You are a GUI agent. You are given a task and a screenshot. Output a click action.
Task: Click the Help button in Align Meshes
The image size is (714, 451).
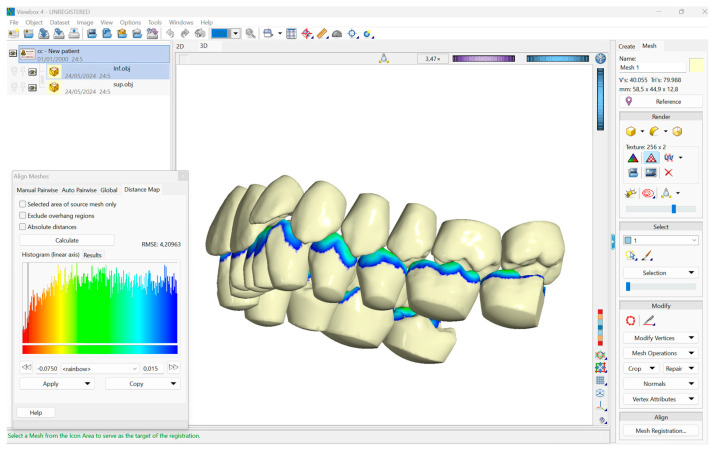tap(36, 413)
